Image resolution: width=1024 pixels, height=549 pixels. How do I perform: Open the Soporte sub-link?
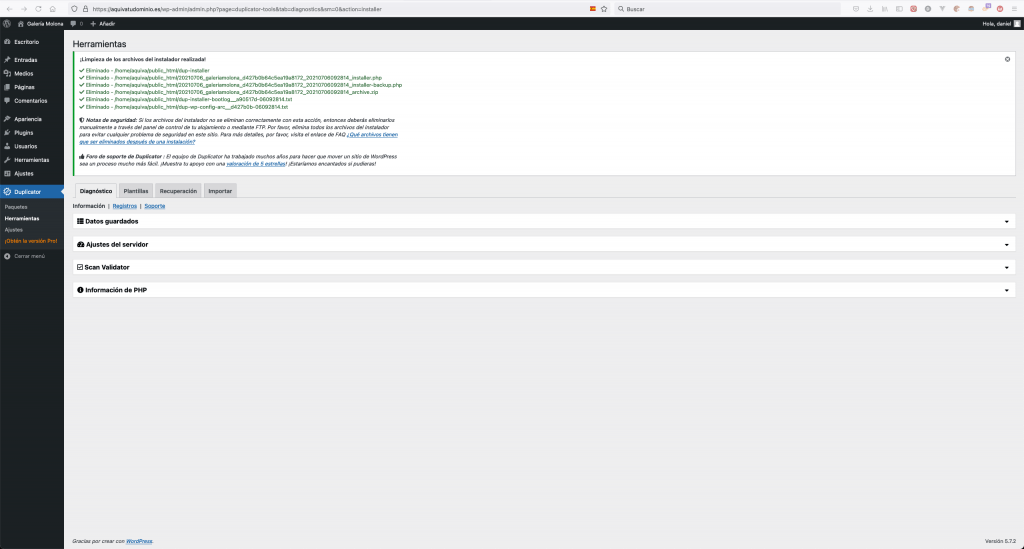point(155,206)
